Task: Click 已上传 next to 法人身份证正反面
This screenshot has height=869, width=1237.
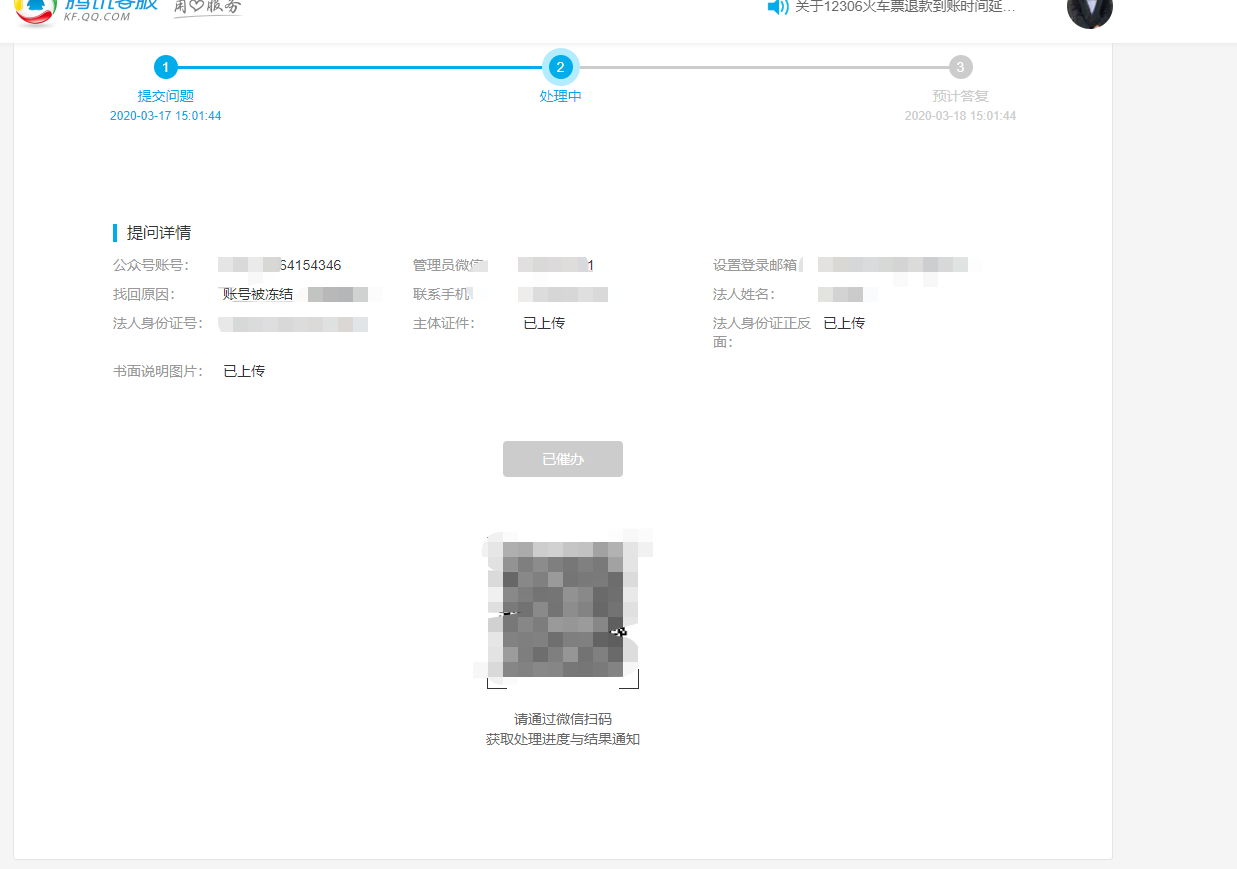Action: (844, 323)
